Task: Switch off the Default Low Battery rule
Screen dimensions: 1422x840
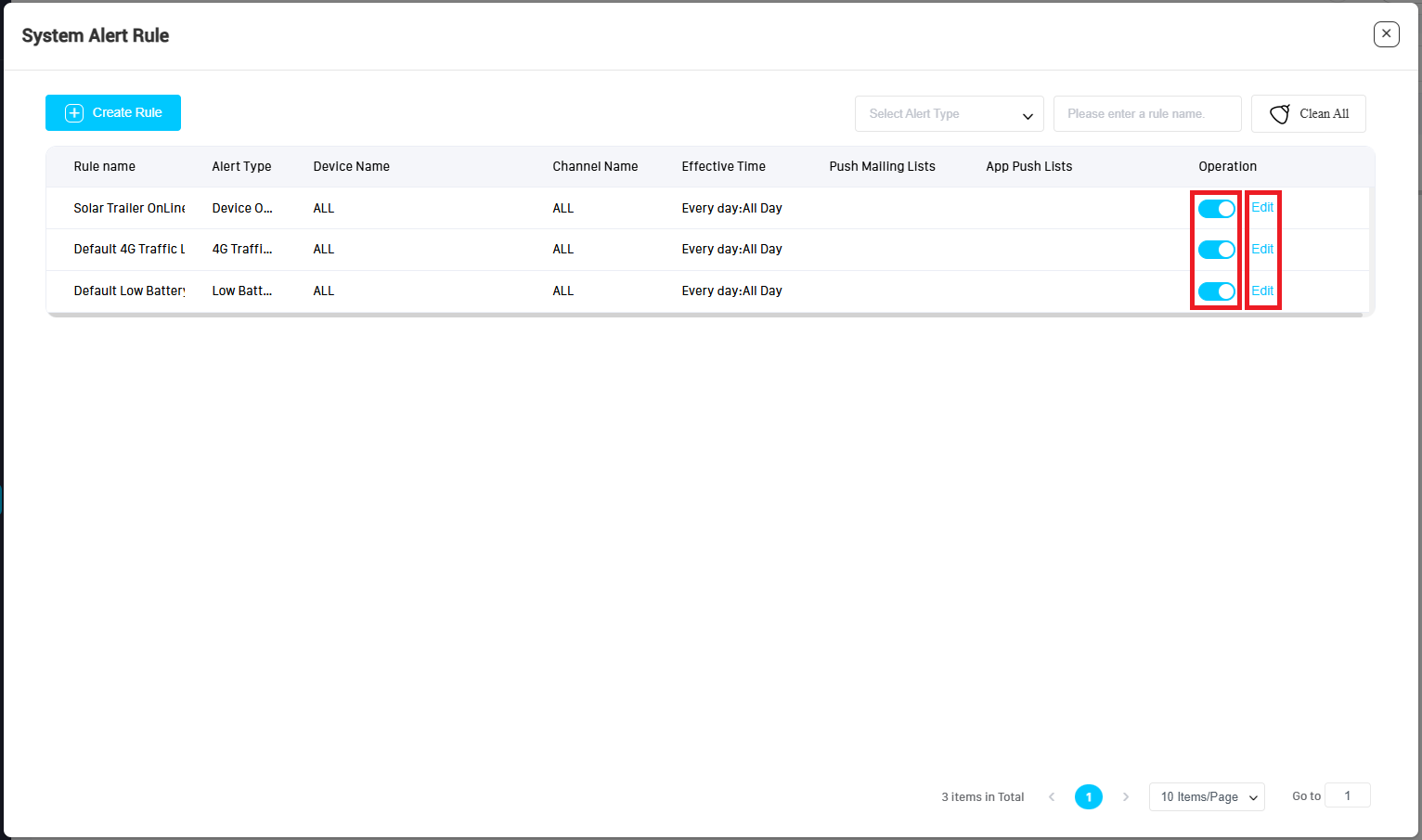Action: tap(1216, 291)
